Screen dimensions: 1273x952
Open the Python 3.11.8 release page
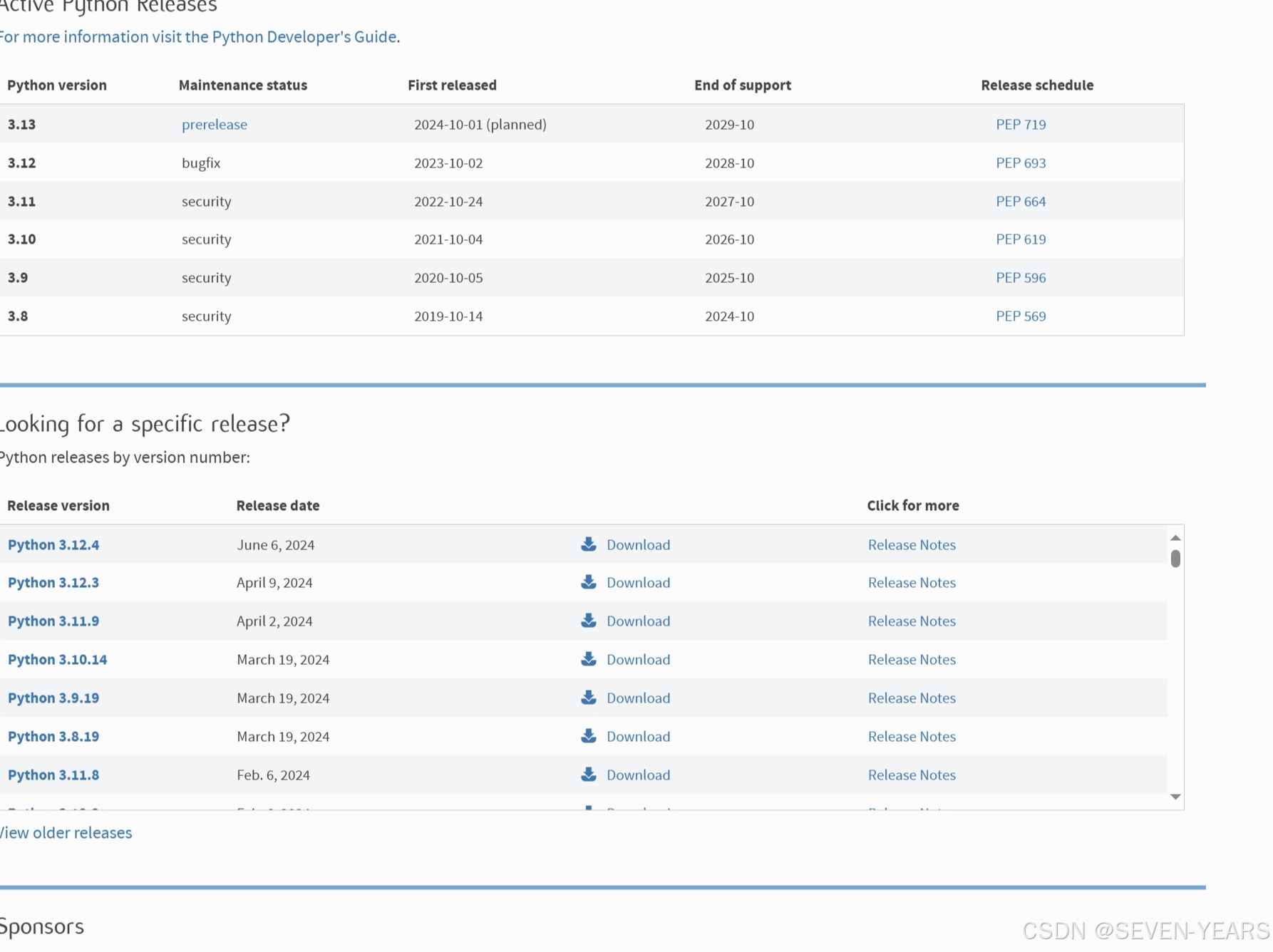click(x=53, y=775)
